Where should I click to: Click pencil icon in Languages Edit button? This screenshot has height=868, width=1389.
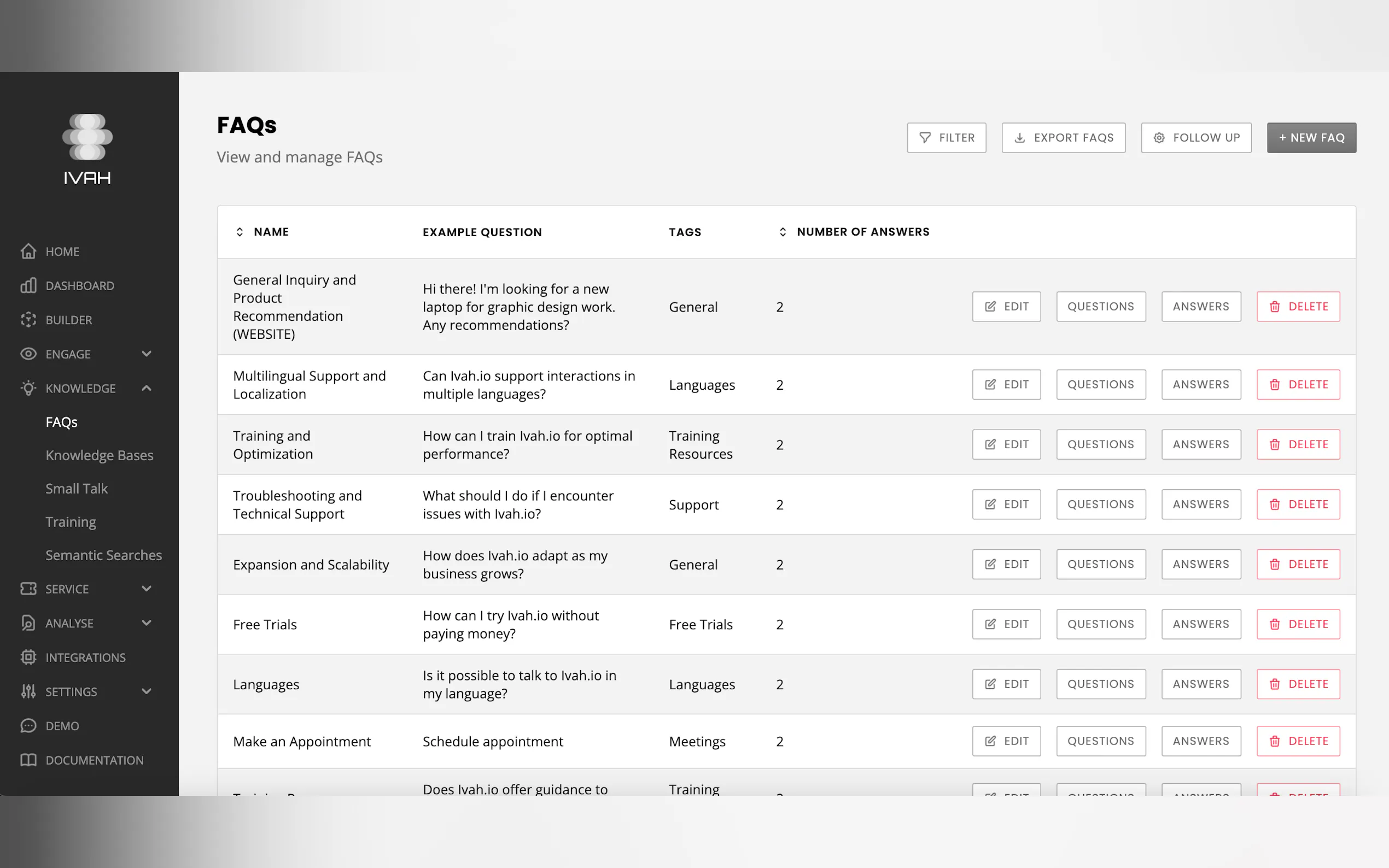tap(990, 684)
